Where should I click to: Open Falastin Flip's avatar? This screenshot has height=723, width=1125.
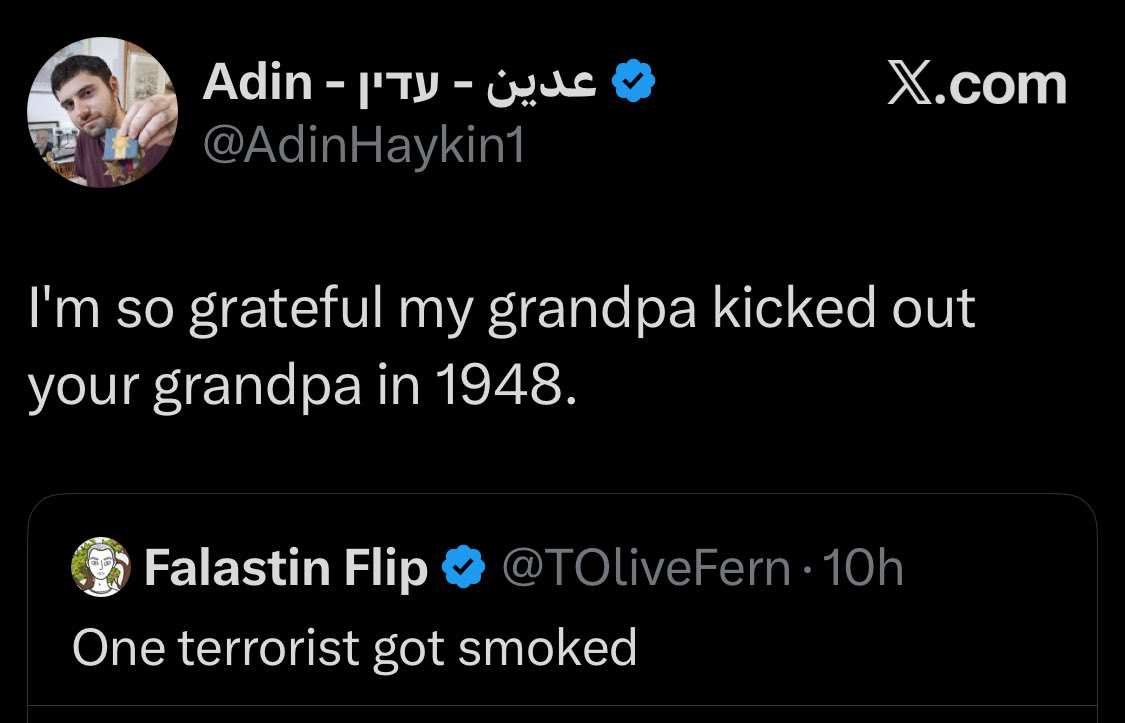pyautogui.click(x=101, y=567)
